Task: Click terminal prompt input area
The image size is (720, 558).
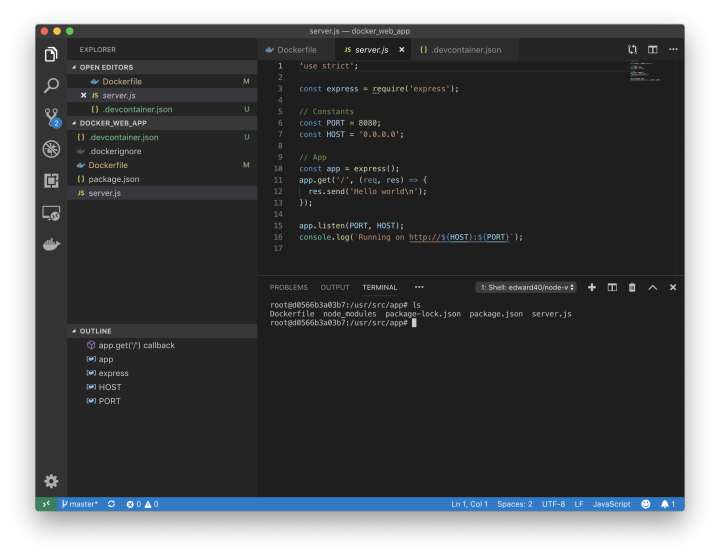Action: pyautogui.click(x=414, y=323)
